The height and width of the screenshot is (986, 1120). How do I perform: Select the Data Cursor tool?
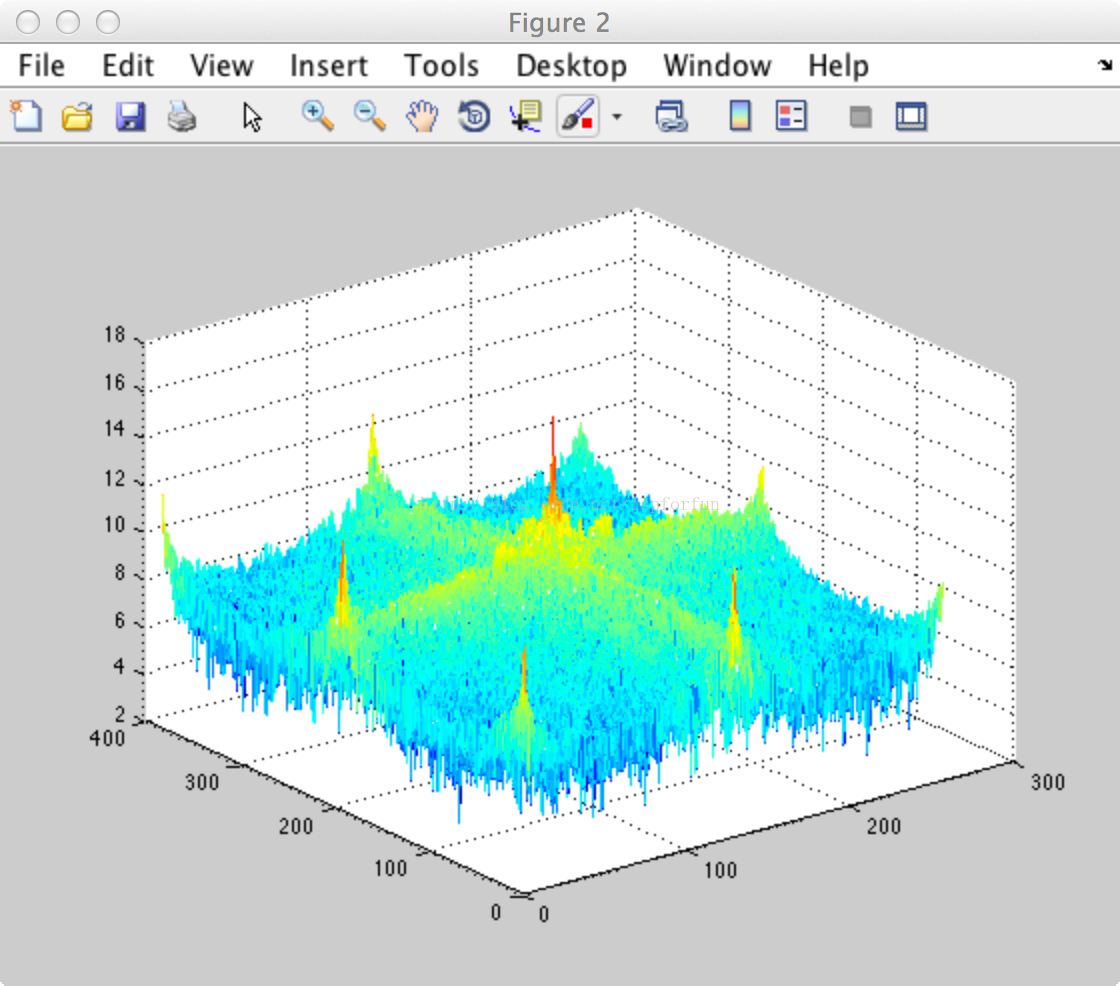click(x=526, y=116)
